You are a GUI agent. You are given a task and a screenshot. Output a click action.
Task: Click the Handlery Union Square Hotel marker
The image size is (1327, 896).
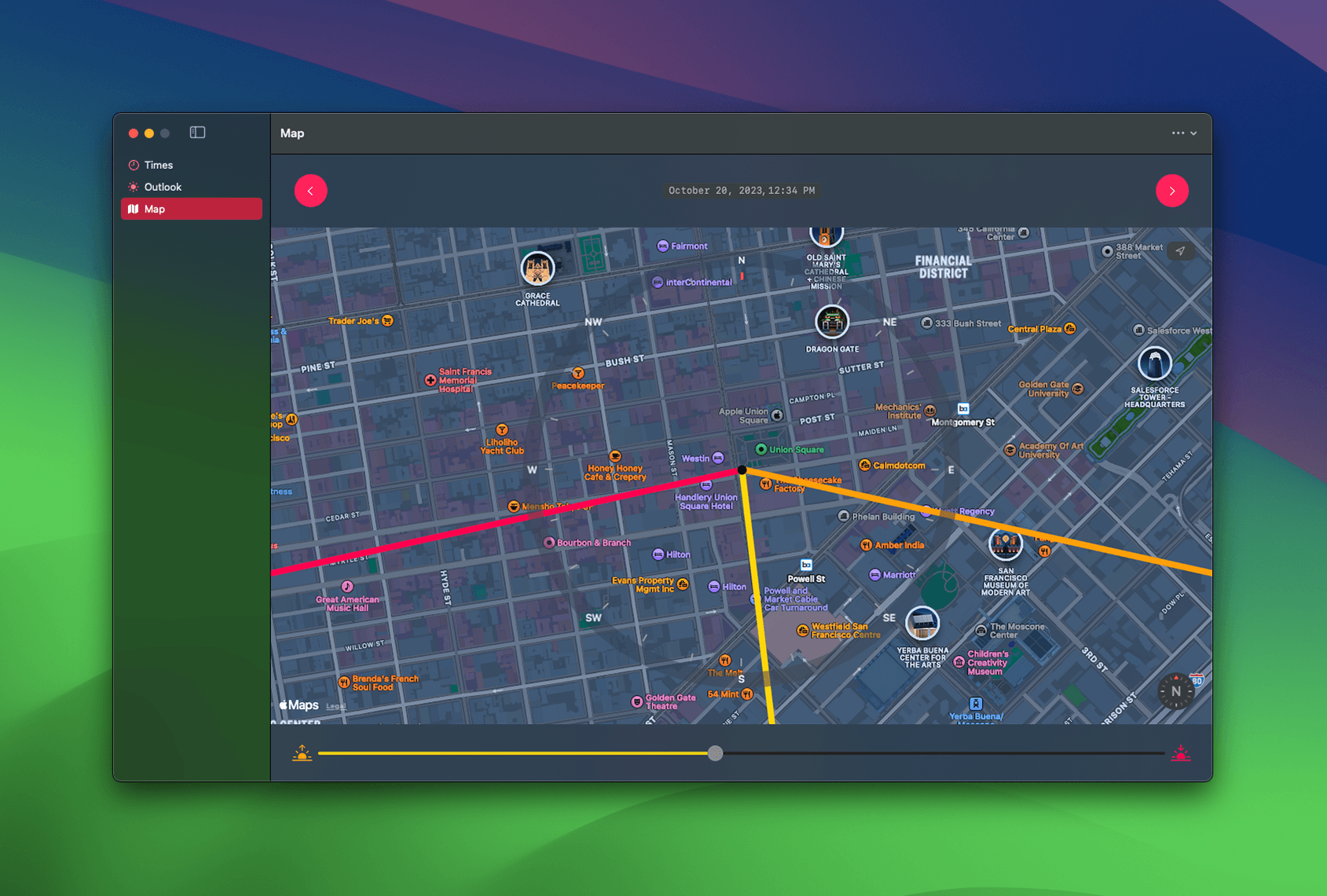coord(706,484)
